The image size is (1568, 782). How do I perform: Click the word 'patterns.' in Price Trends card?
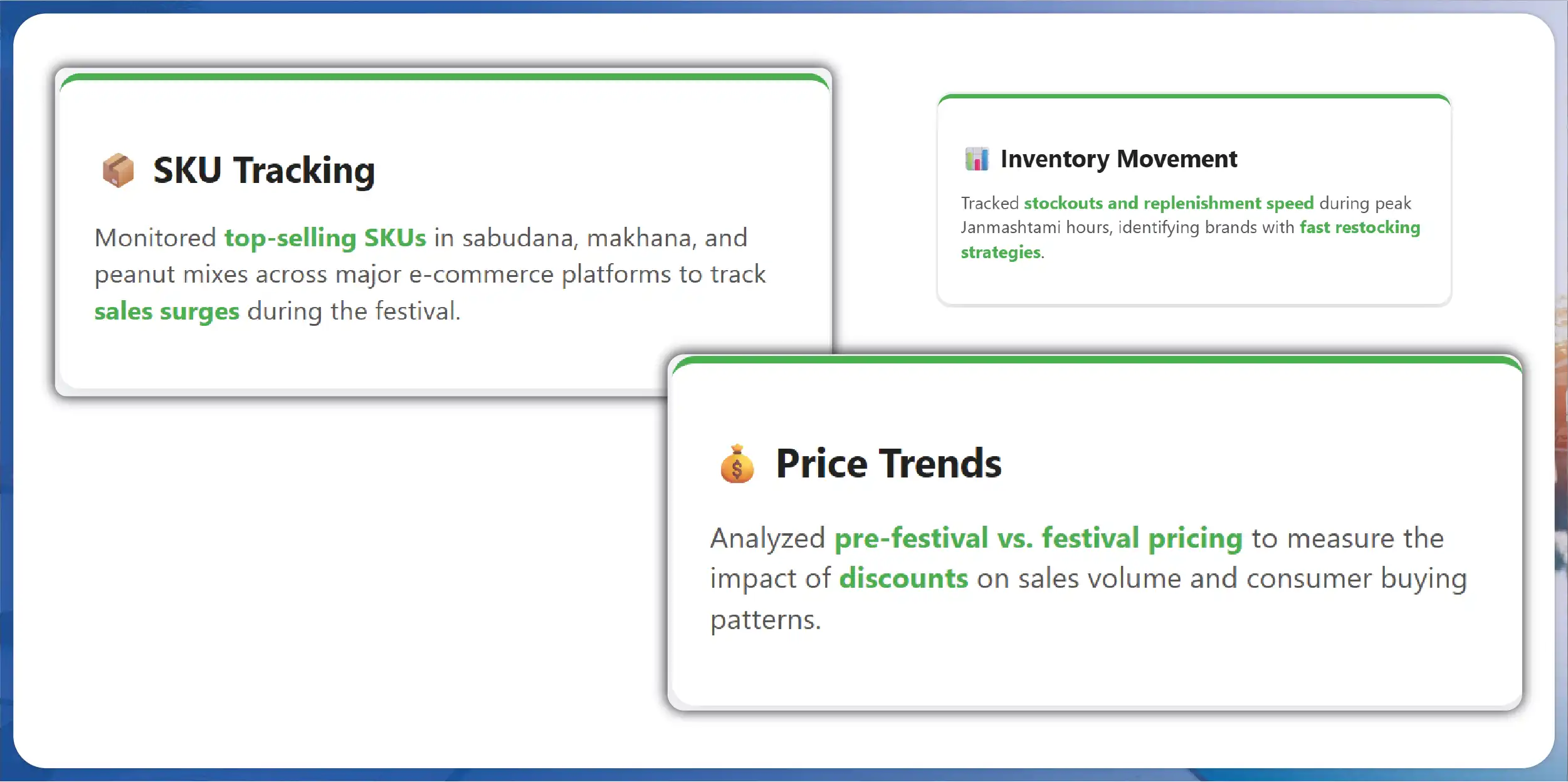(765, 620)
